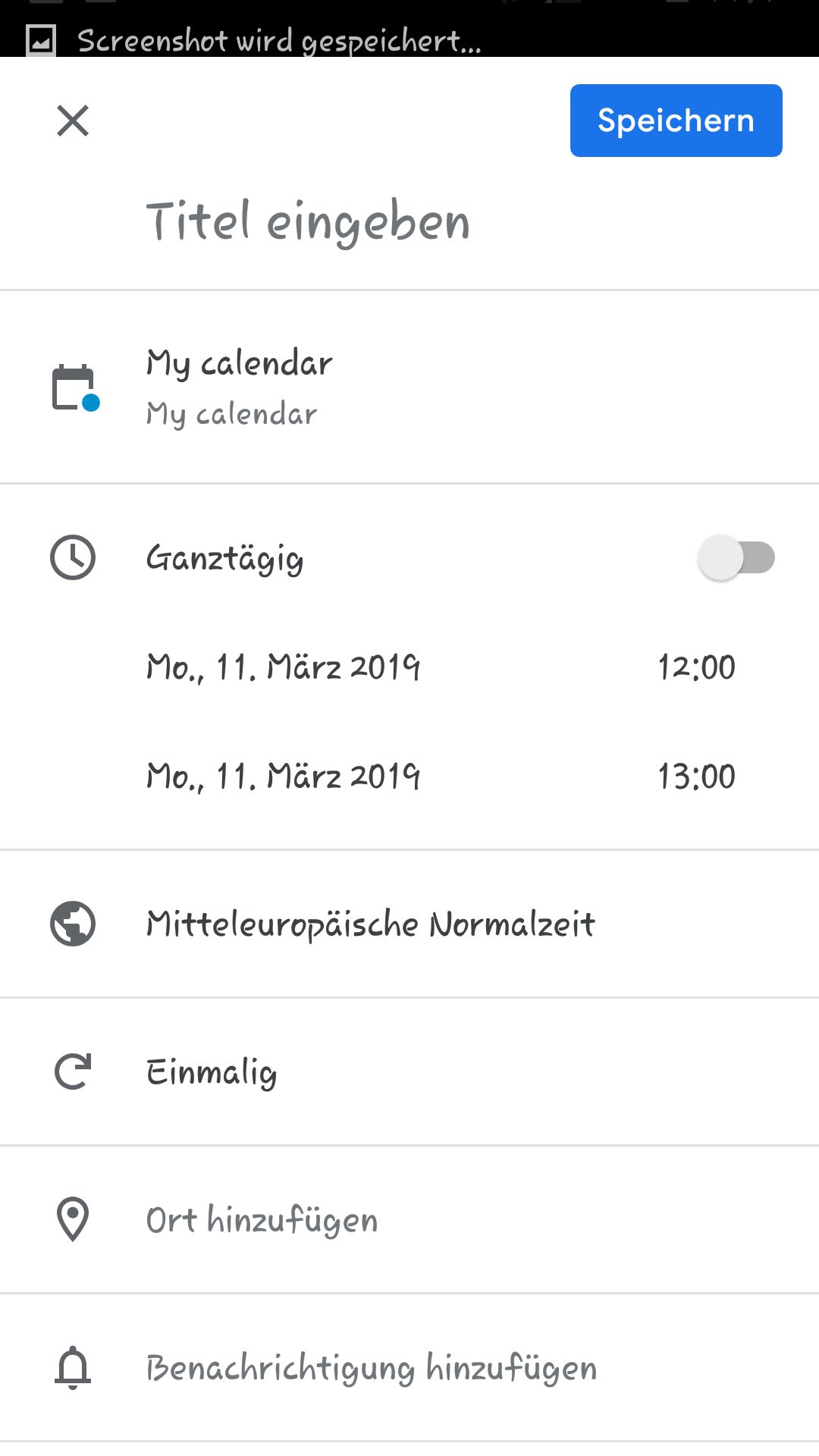
Task: Focus the Titel eingeben field
Action: pos(308,222)
